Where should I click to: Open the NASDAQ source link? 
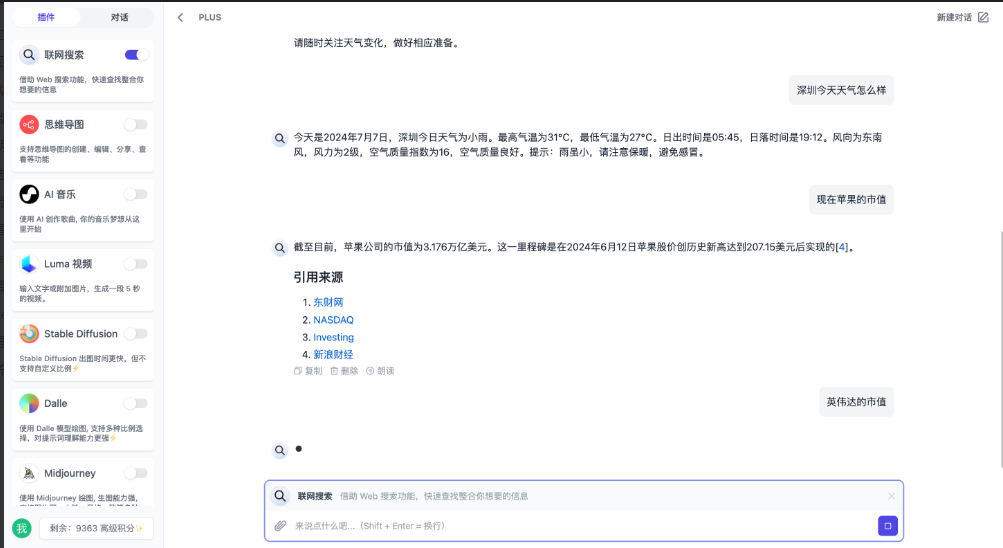coord(333,320)
